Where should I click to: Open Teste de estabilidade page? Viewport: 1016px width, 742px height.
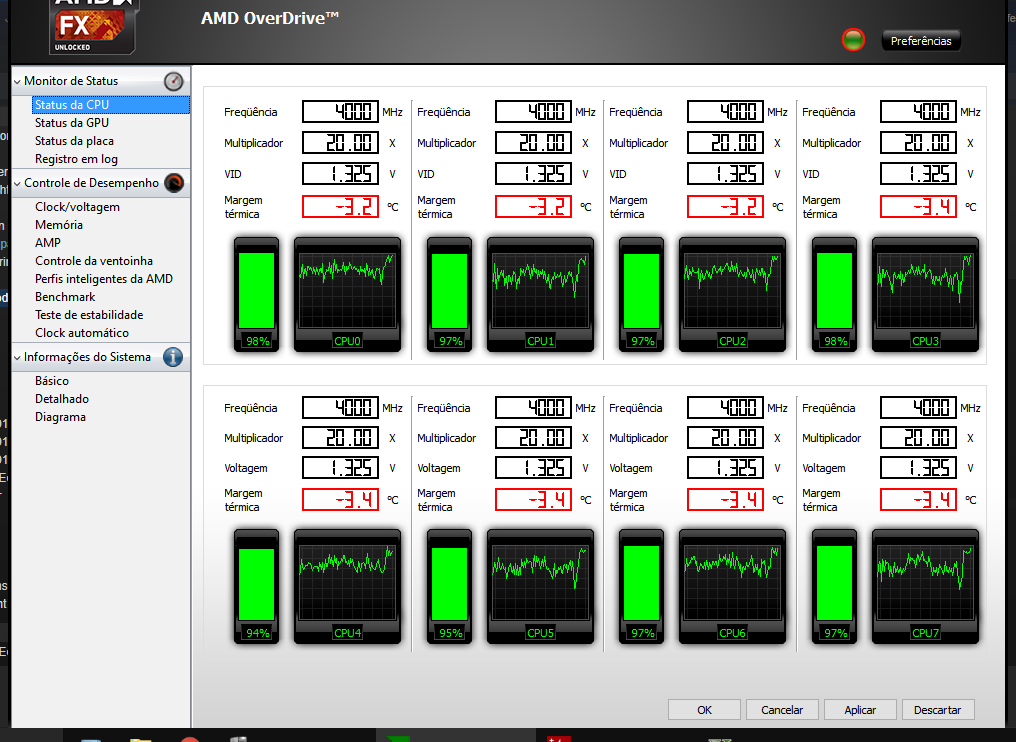click(89, 315)
